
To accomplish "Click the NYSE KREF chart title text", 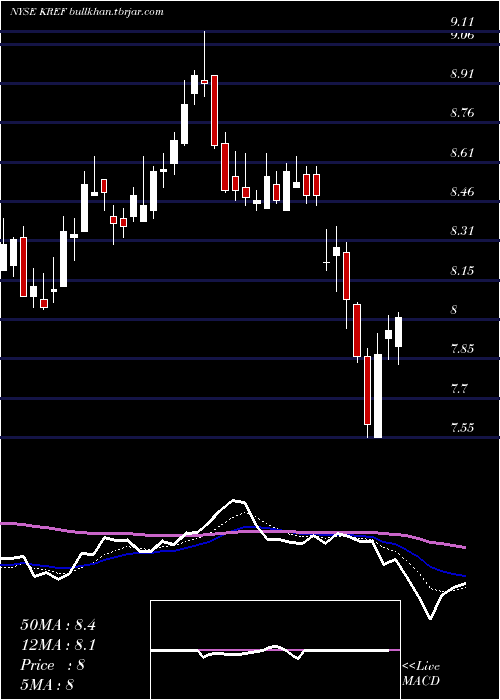I will (x=86, y=12).
